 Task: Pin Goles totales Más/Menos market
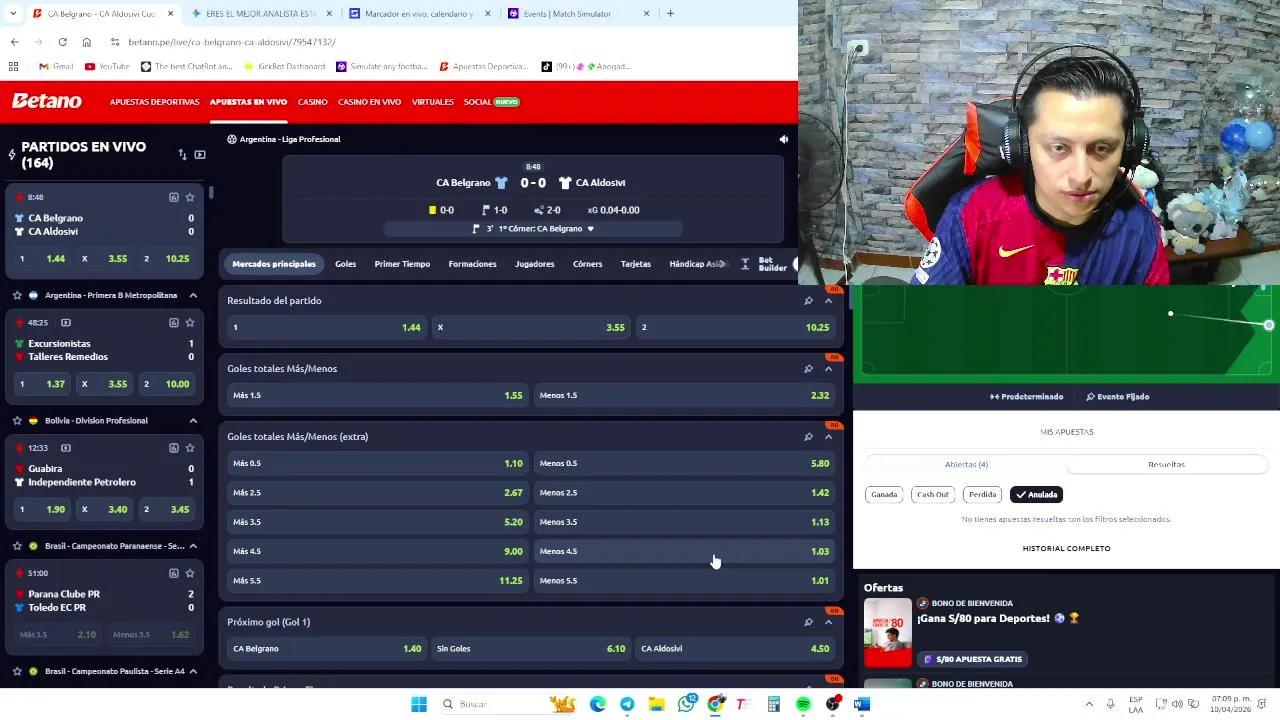(x=808, y=368)
